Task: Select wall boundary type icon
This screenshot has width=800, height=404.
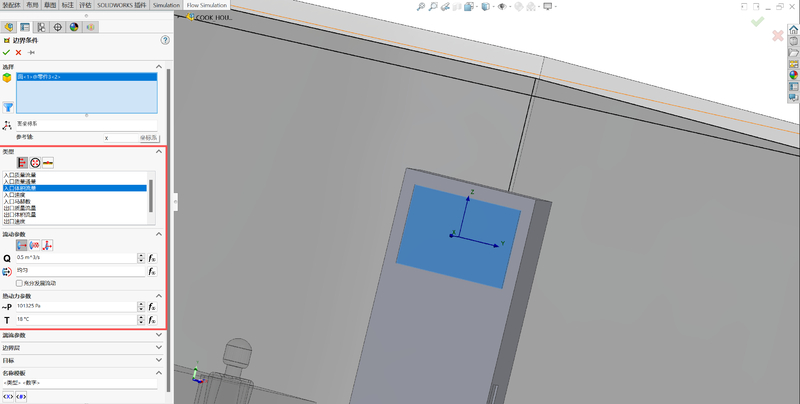Action: coord(47,163)
